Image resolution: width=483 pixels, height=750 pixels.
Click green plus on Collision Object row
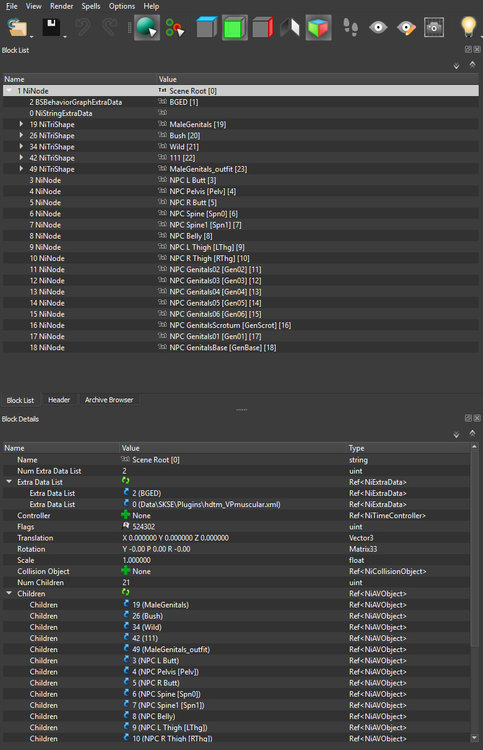tap(126, 571)
